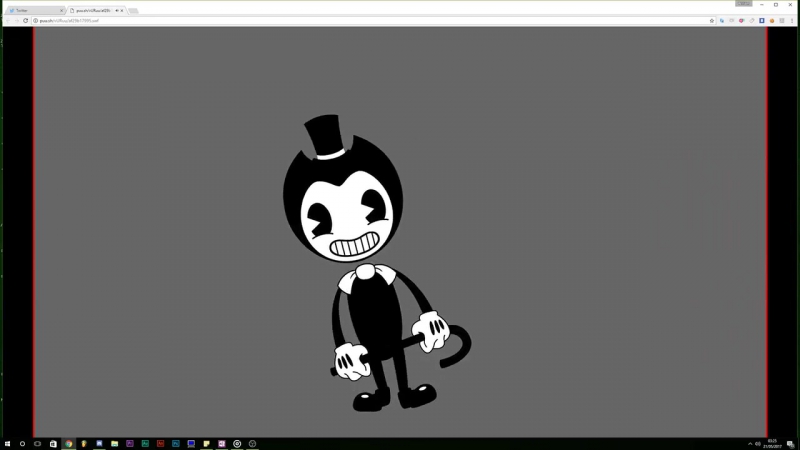This screenshot has height=450, width=800.
Task: Open the Windows Start menu
Action: pos(7,444)
